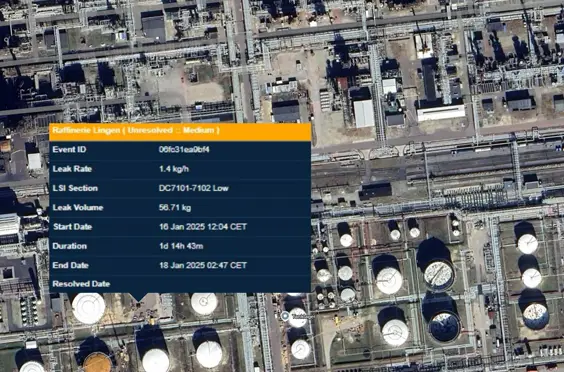
Task: Click the Leak Rate value 1.4 kg/h
Action: pyautogui.click(x=174, y=169)
